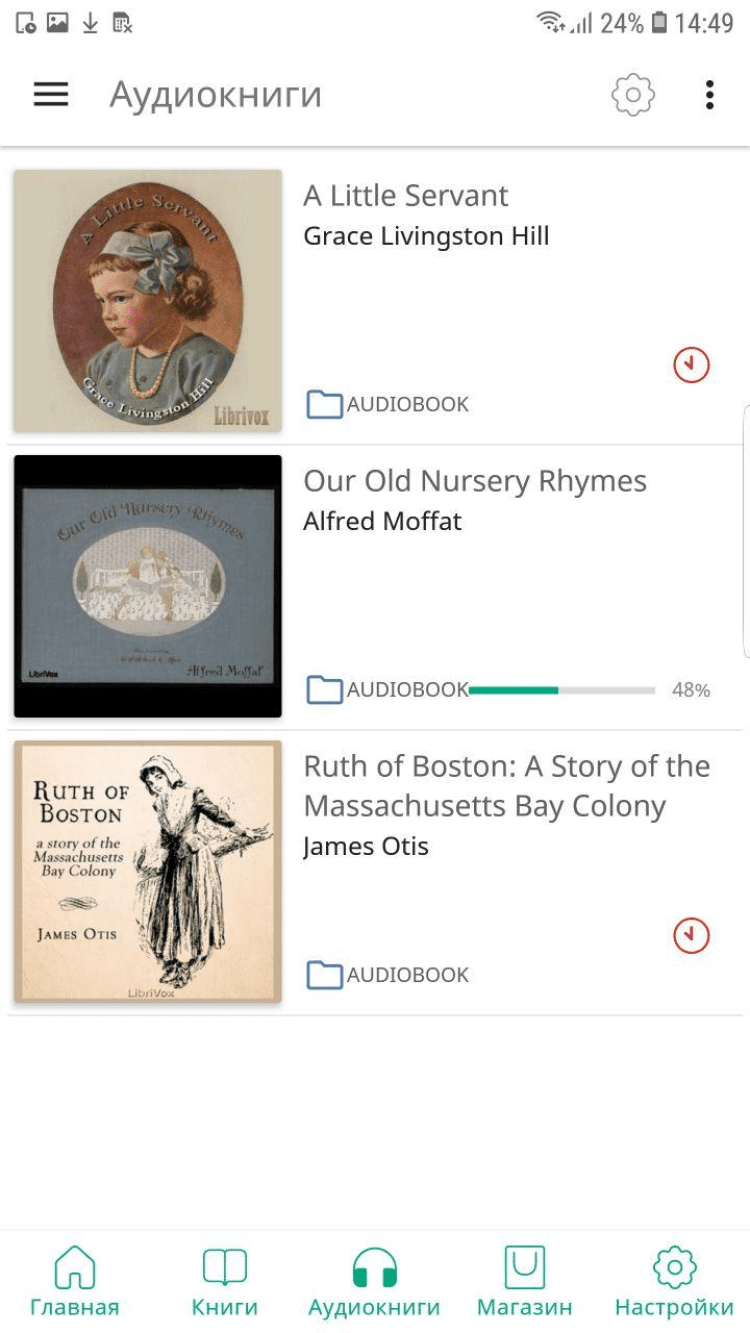
Task: Open notification download icon in status bar
Action: (90, 23)
